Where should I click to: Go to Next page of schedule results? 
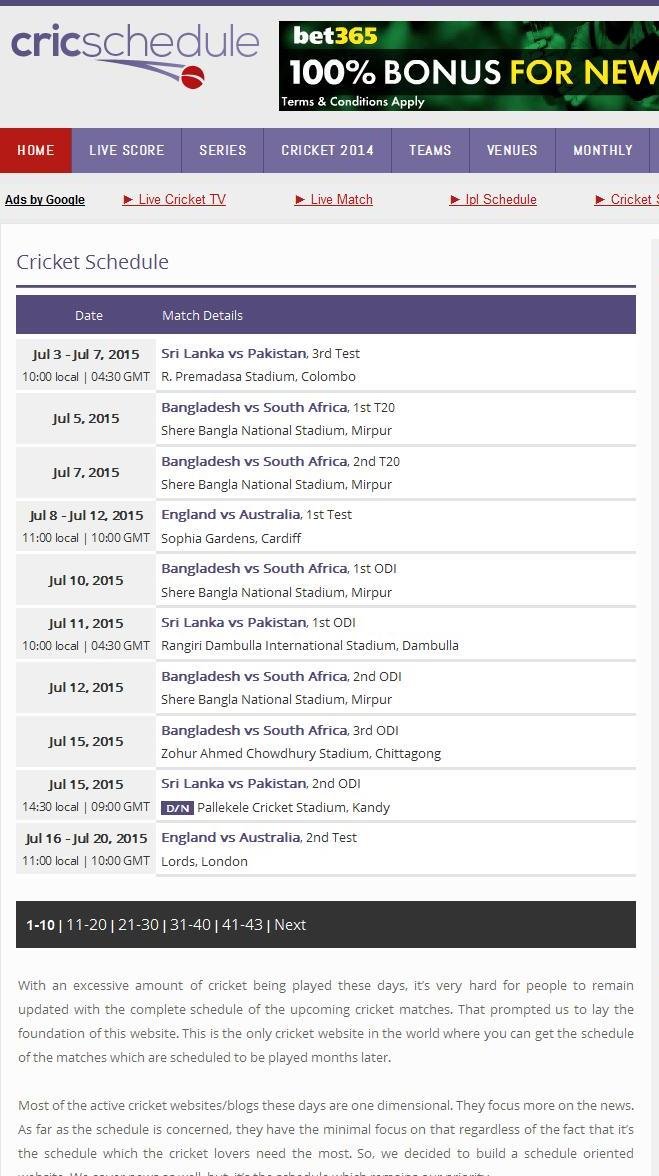pyautogui.click(x=290, y=924)
